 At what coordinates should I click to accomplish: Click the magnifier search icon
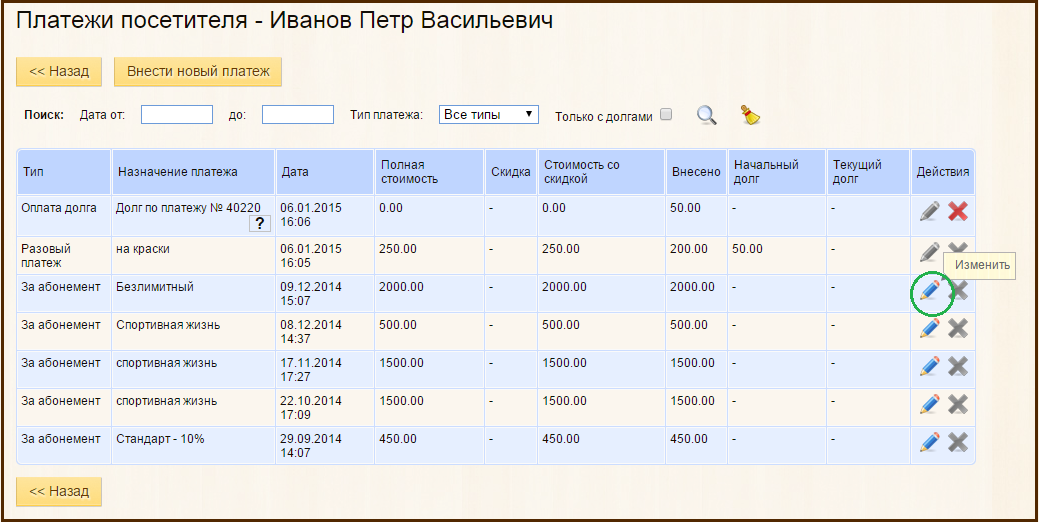click(706, 115)
